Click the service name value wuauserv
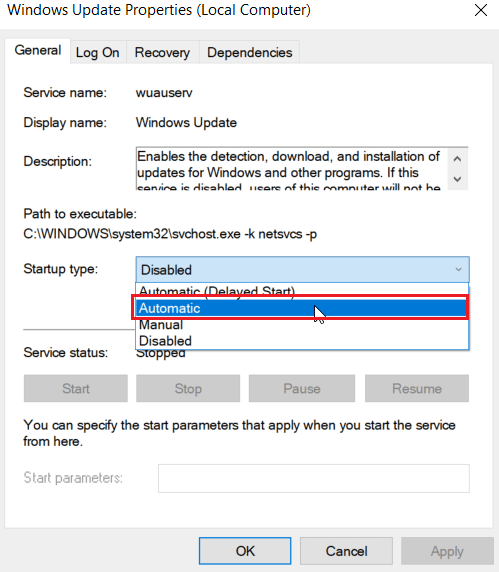This screenshot has height=572, width=499. click(x=164, y=93)
